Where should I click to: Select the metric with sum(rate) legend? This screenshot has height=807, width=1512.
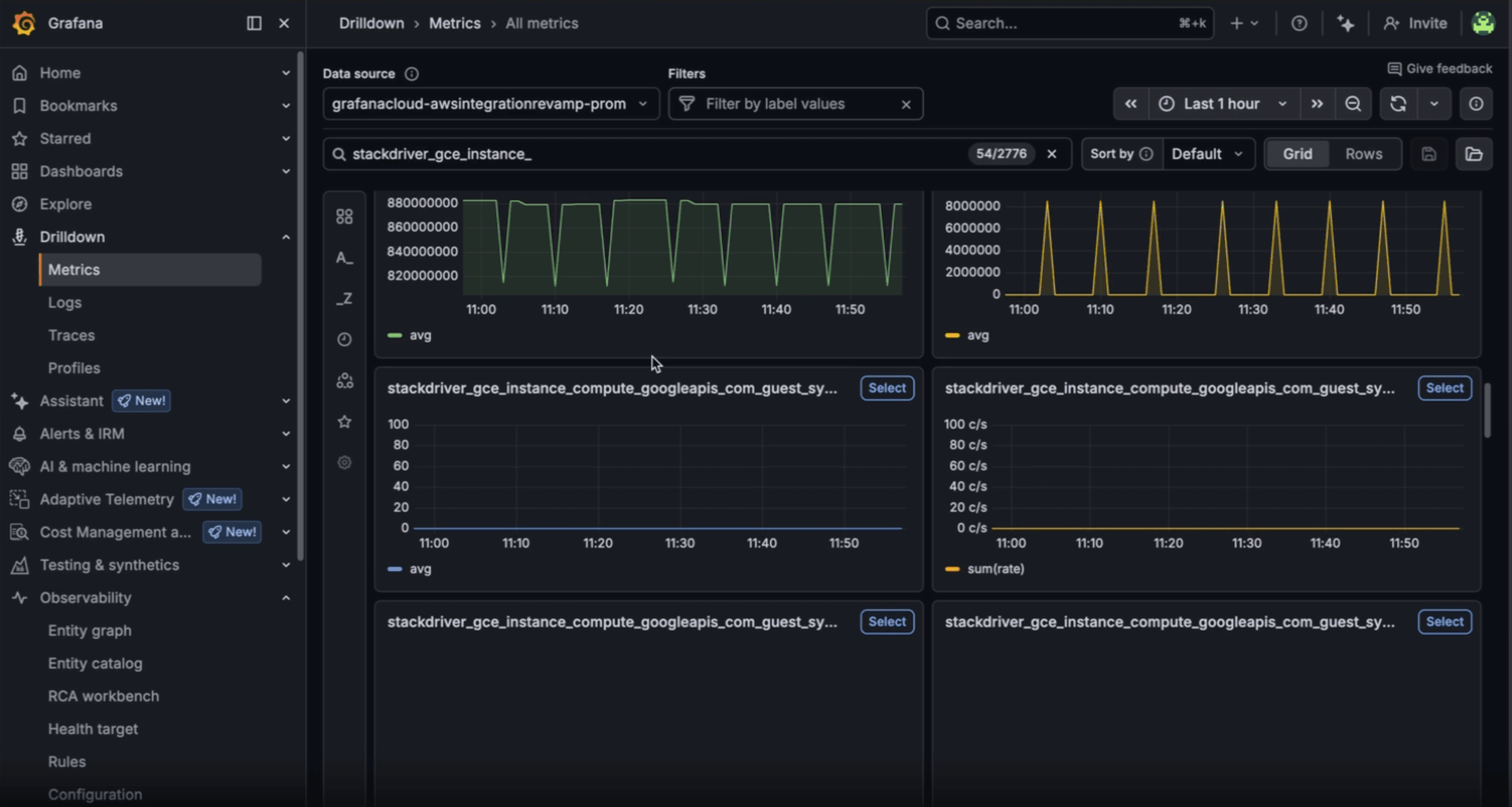click(x=1445, y=388)
